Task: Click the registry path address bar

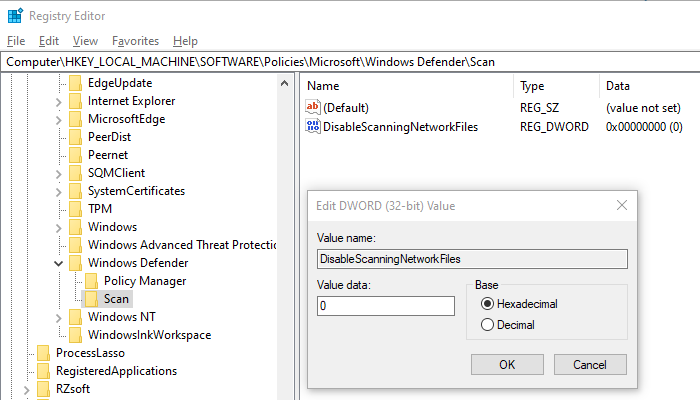Action: (350, 62)
